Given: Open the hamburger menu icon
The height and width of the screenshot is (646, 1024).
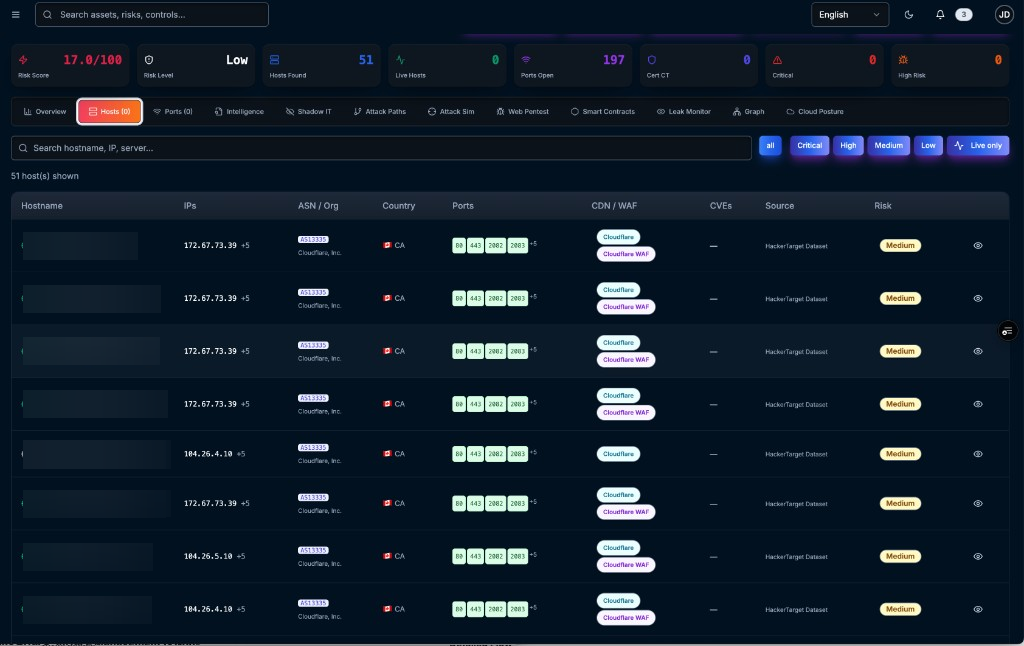Looking at the screenshot, I should [16, 14].
